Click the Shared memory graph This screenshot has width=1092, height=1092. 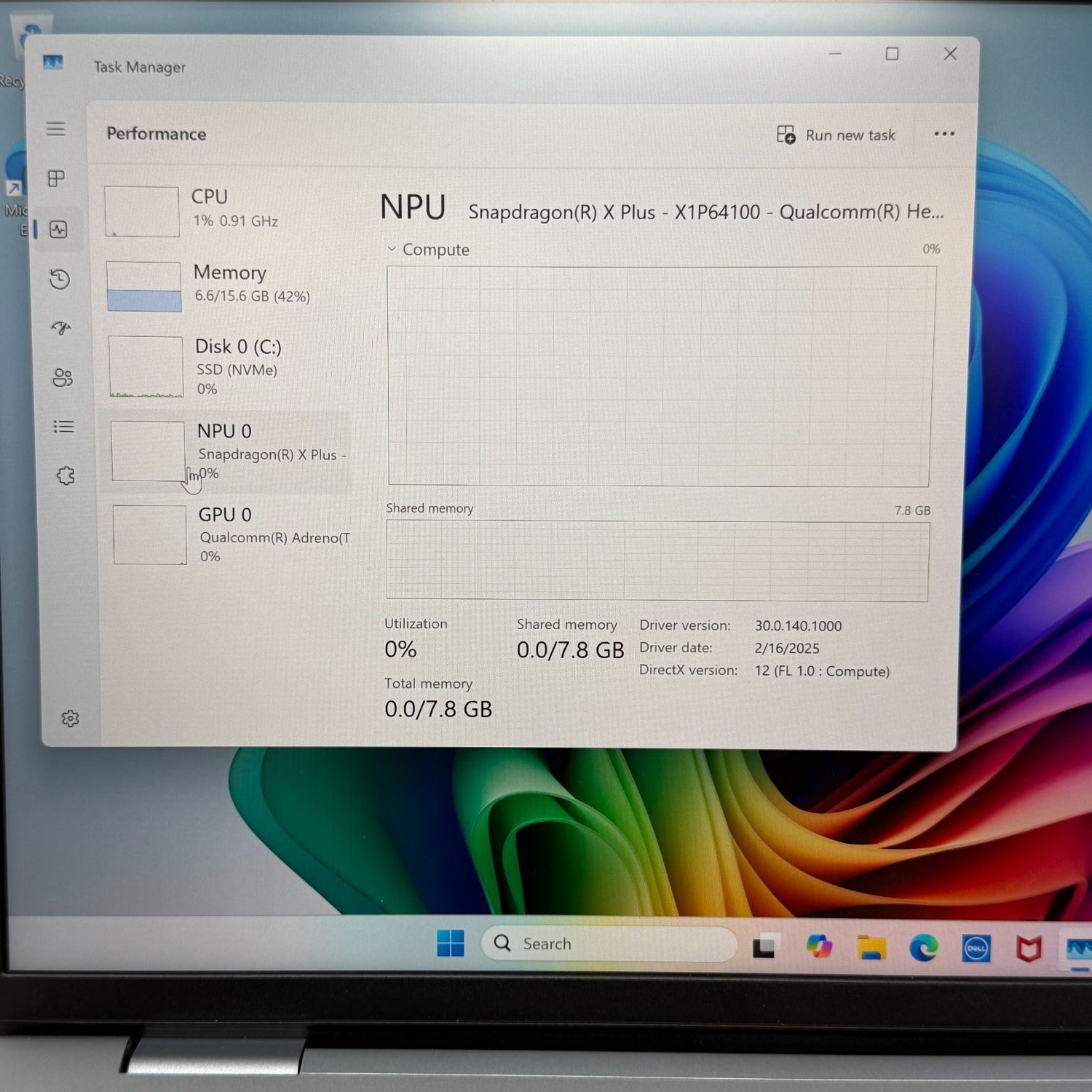coord(658,561)
